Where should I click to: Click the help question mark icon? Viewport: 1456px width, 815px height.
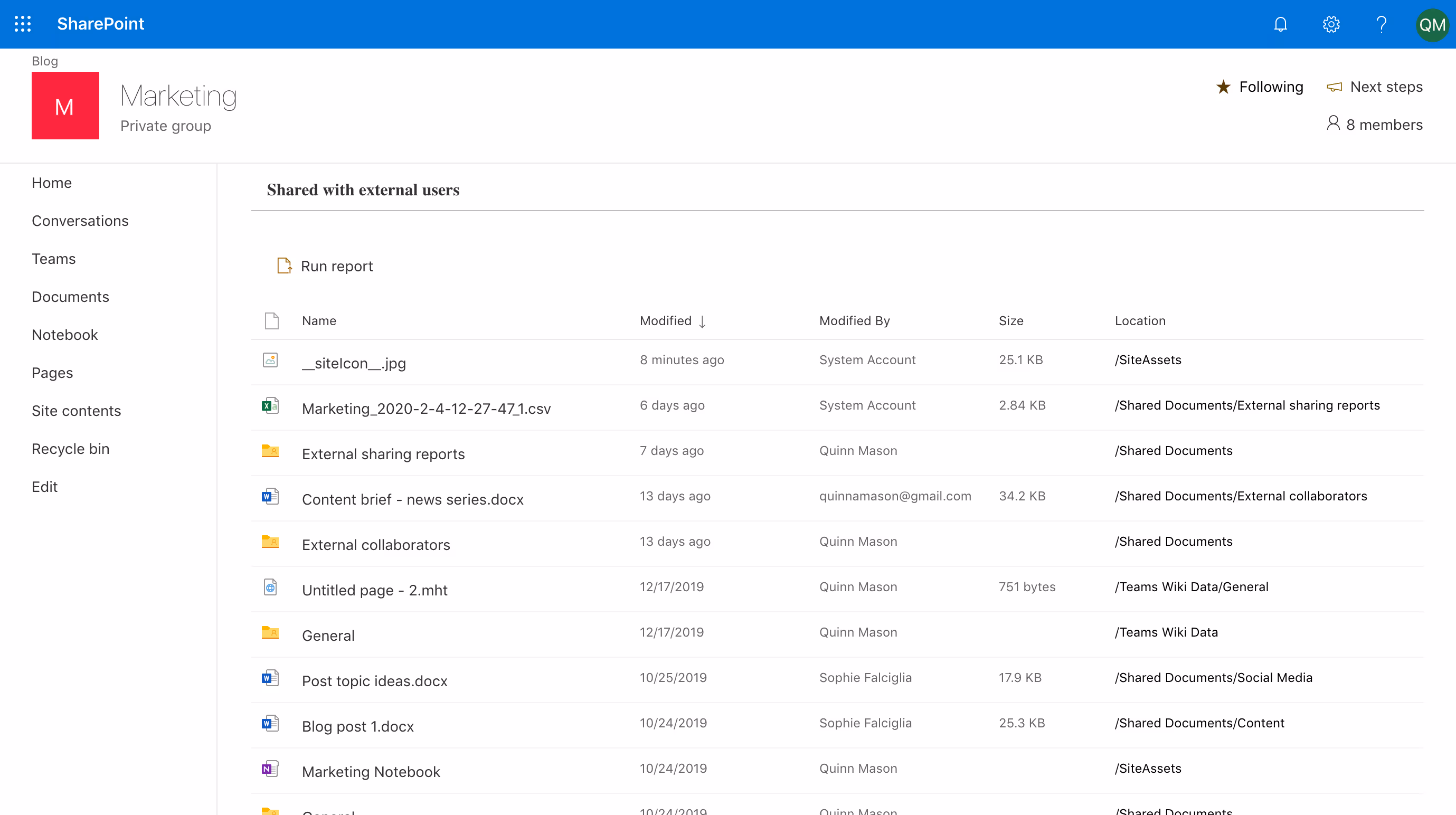[1382, 24]
